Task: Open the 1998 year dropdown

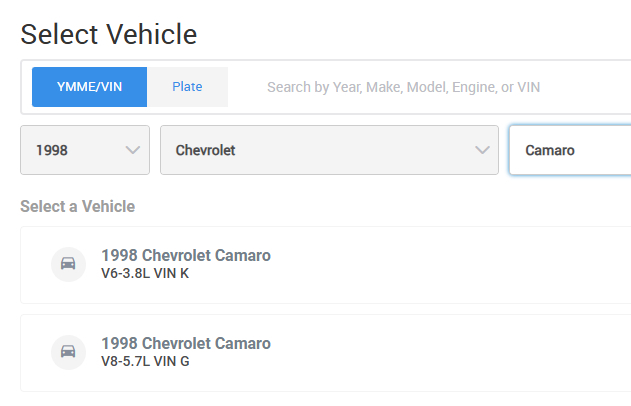Action: click(x=85, y=150)
